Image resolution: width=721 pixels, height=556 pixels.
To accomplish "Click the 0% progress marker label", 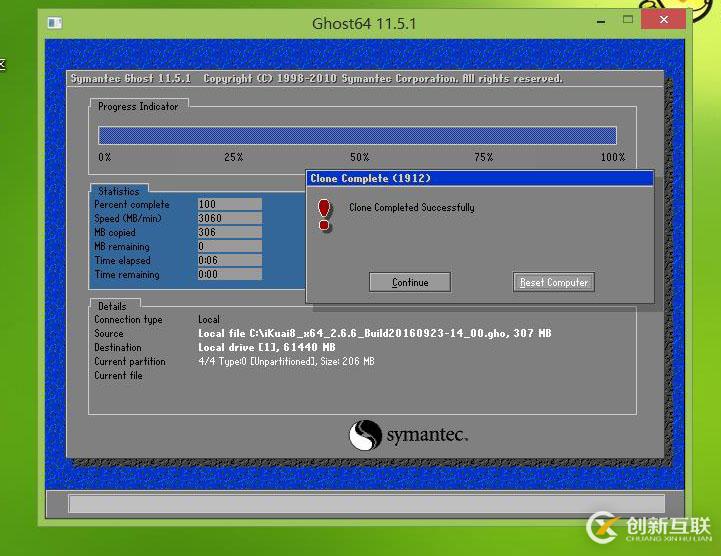I will (104, 157).
